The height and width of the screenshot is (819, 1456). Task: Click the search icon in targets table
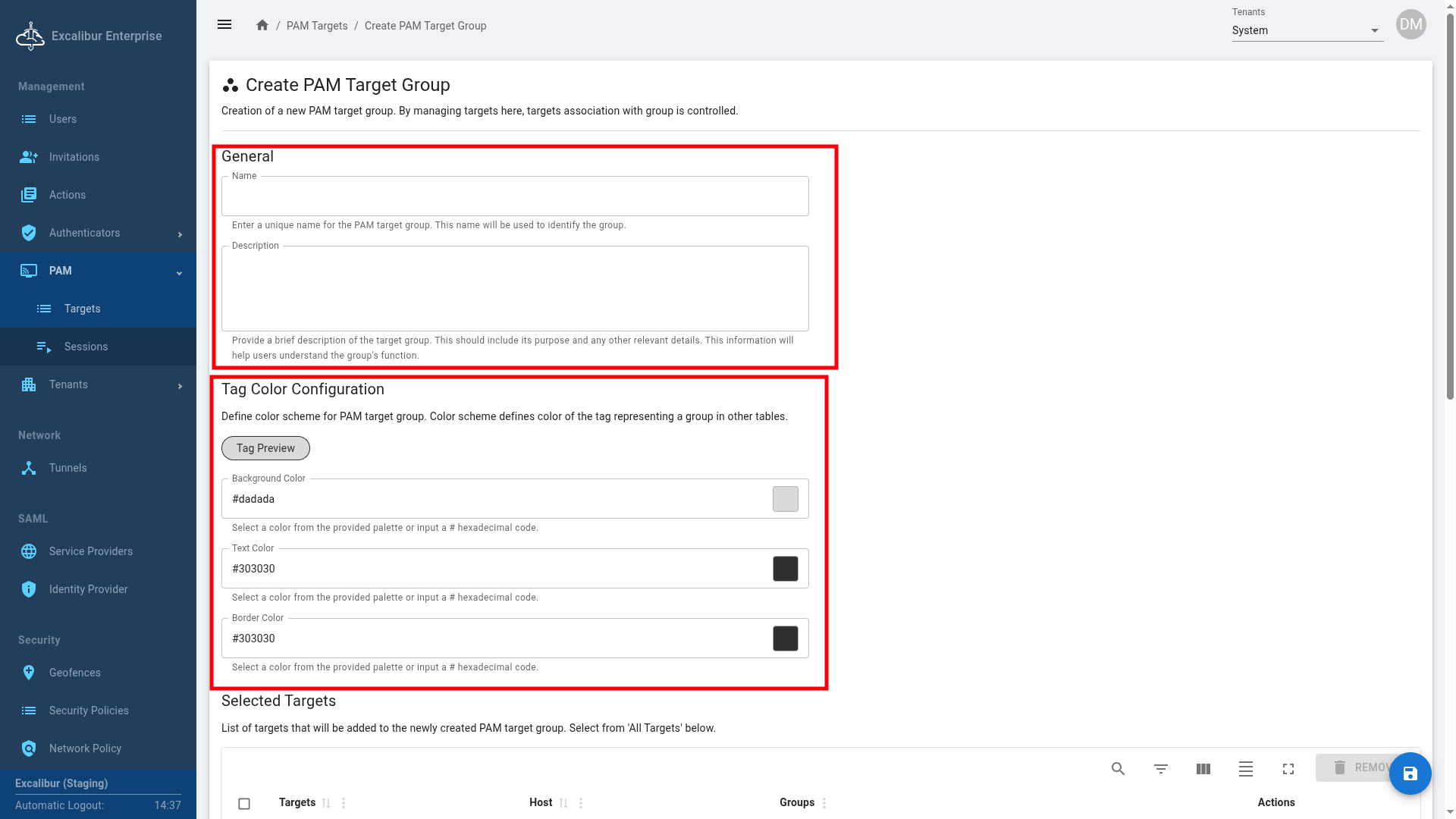(x=1118, y=769)
